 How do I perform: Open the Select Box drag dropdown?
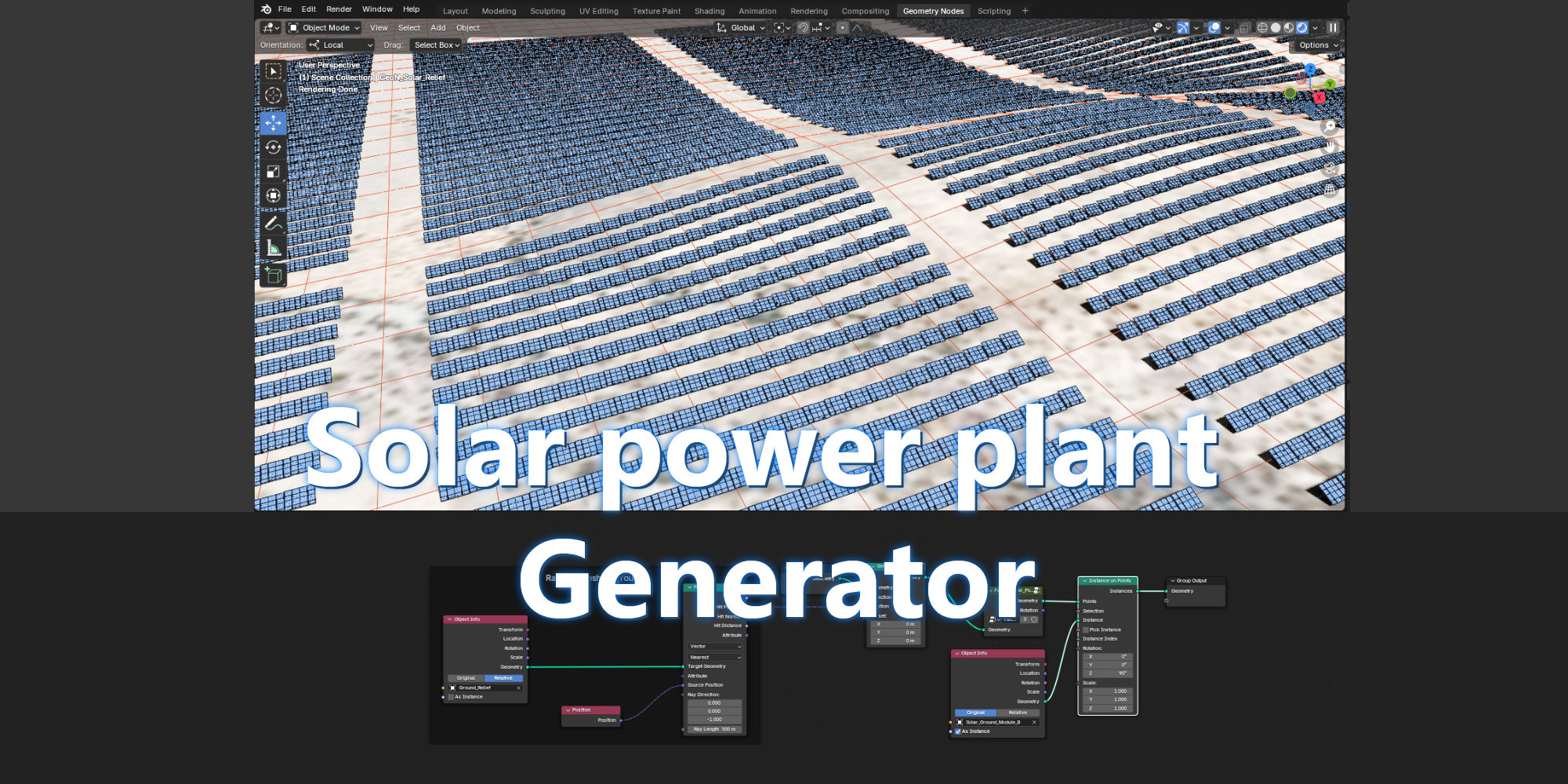pyautogui.click(x=436, y=45)
